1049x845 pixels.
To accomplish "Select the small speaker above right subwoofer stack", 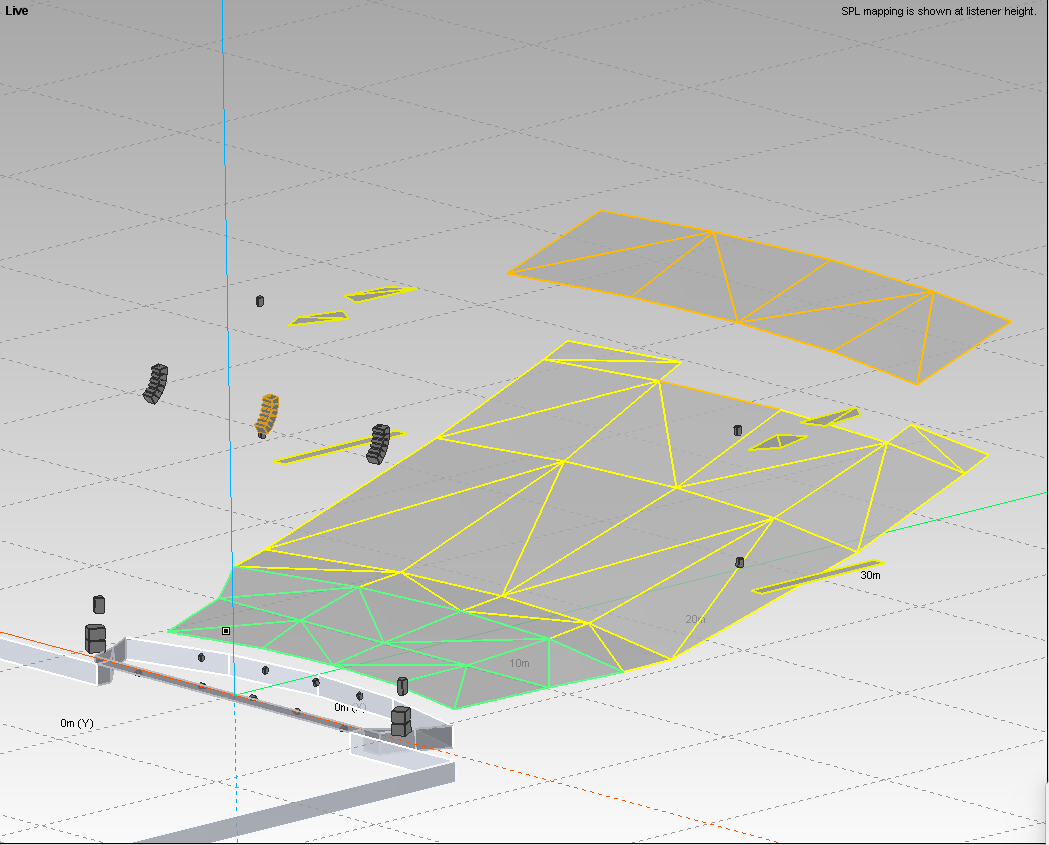I will tap(402, 685).
